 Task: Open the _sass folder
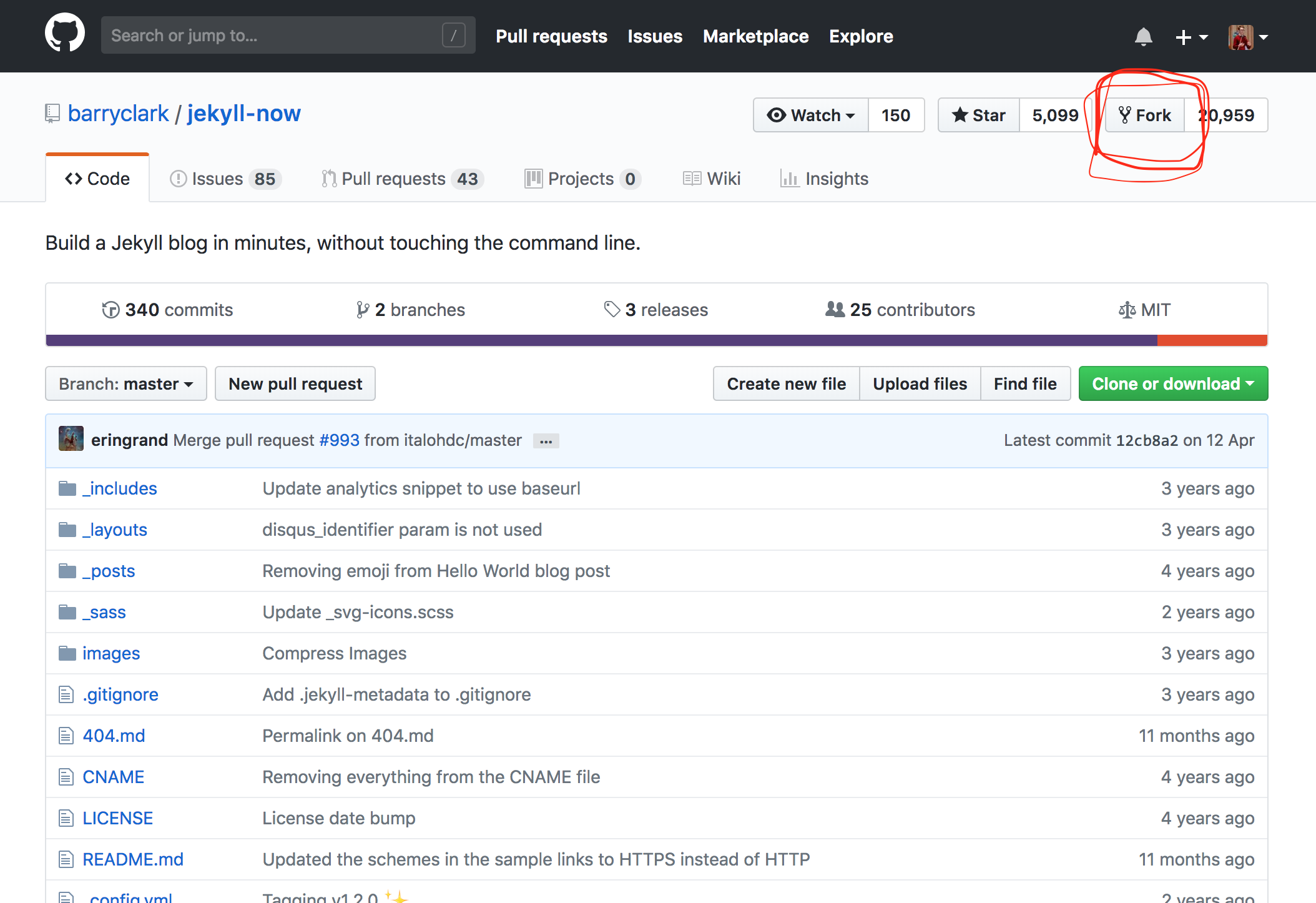(104, 612)
